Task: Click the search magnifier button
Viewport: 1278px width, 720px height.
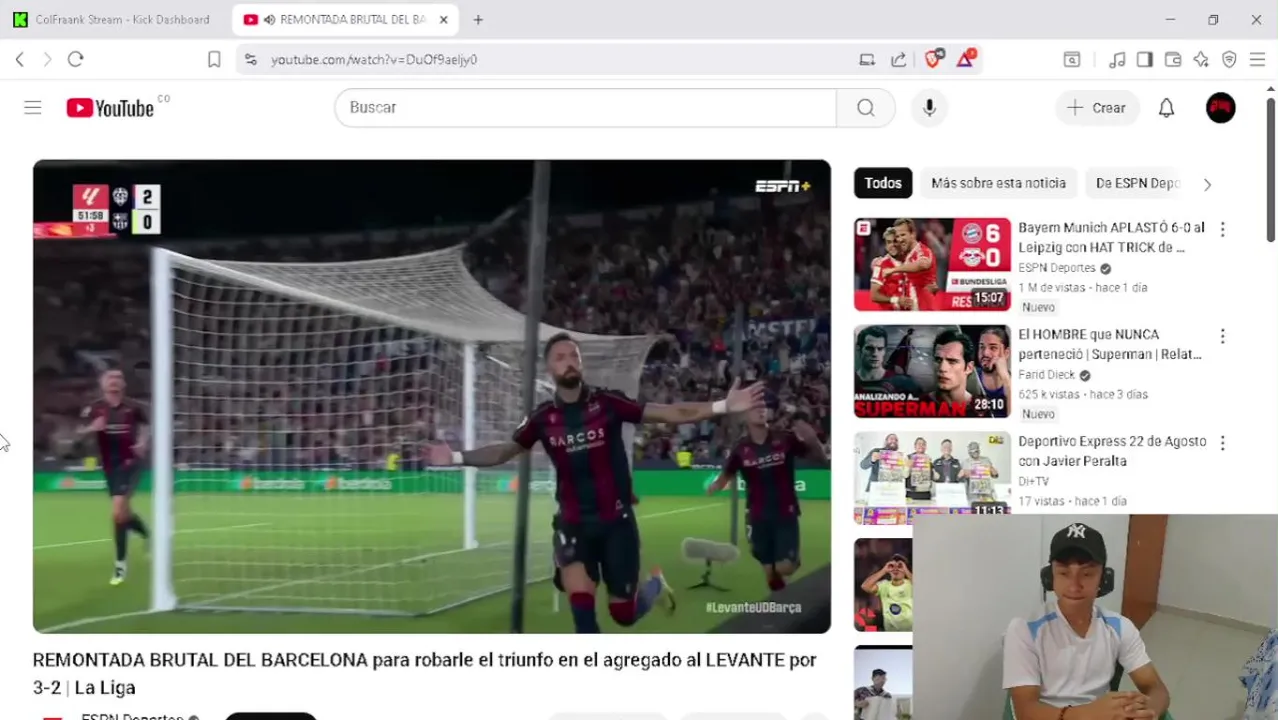Action: [866, 107]
